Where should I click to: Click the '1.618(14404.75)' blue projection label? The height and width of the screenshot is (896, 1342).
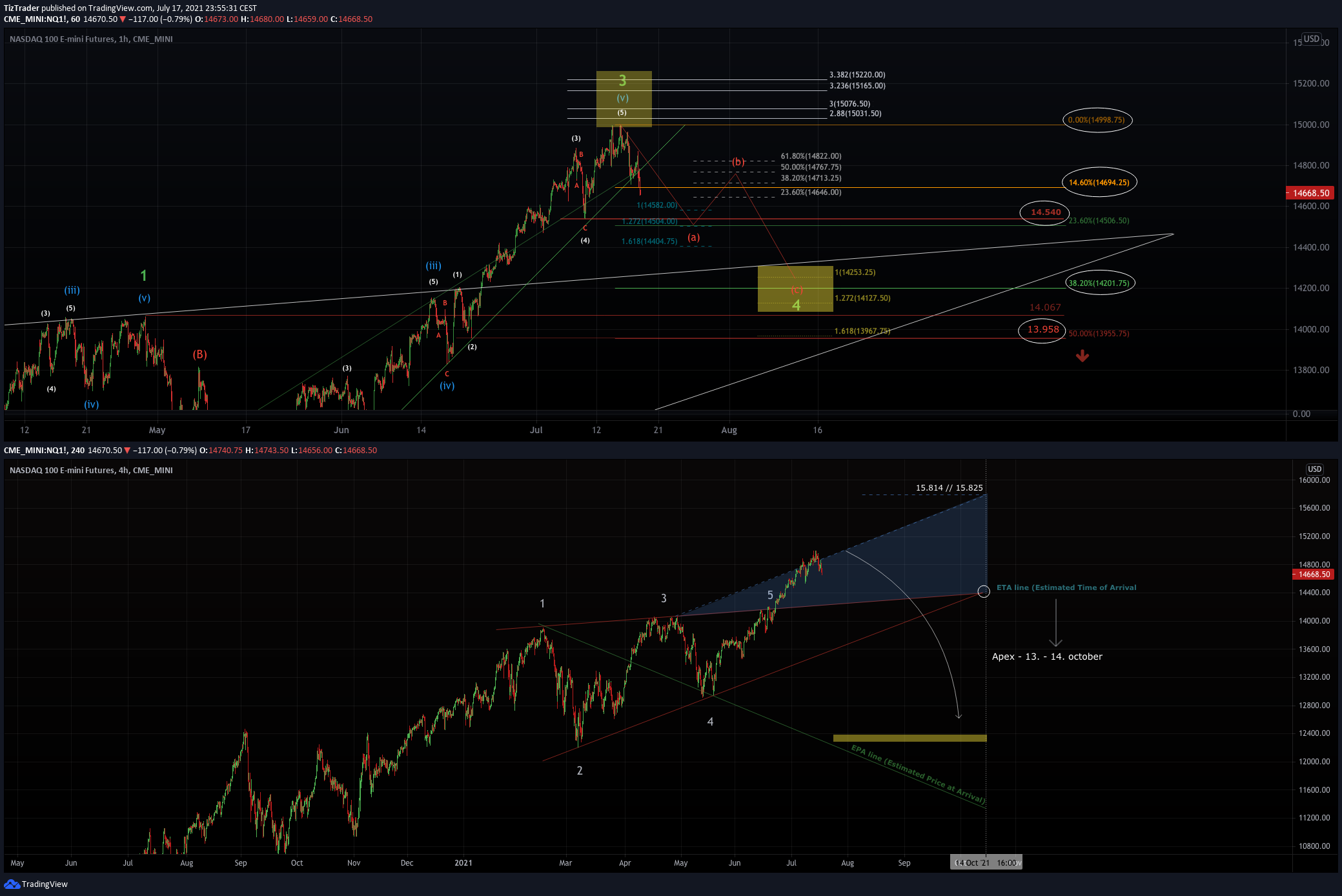click(x=649, y=241)
